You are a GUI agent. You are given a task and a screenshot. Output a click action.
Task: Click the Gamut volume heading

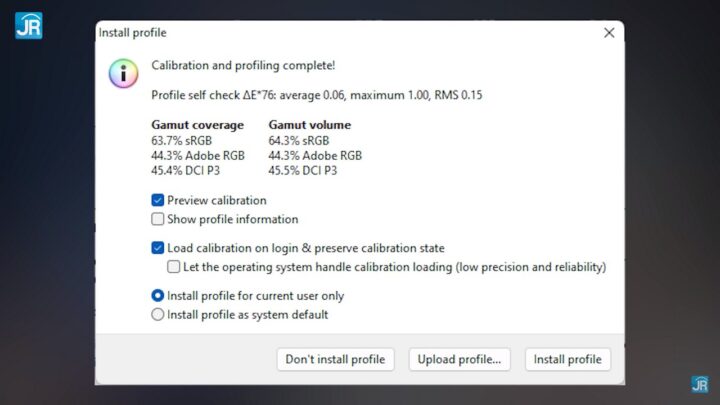tap(310, 125)
